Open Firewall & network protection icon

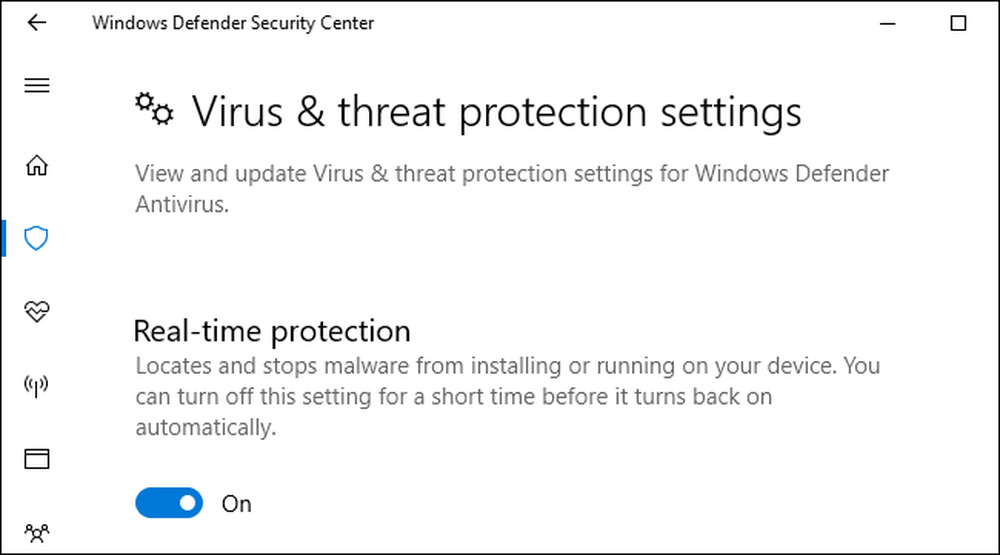pos(36,385)
